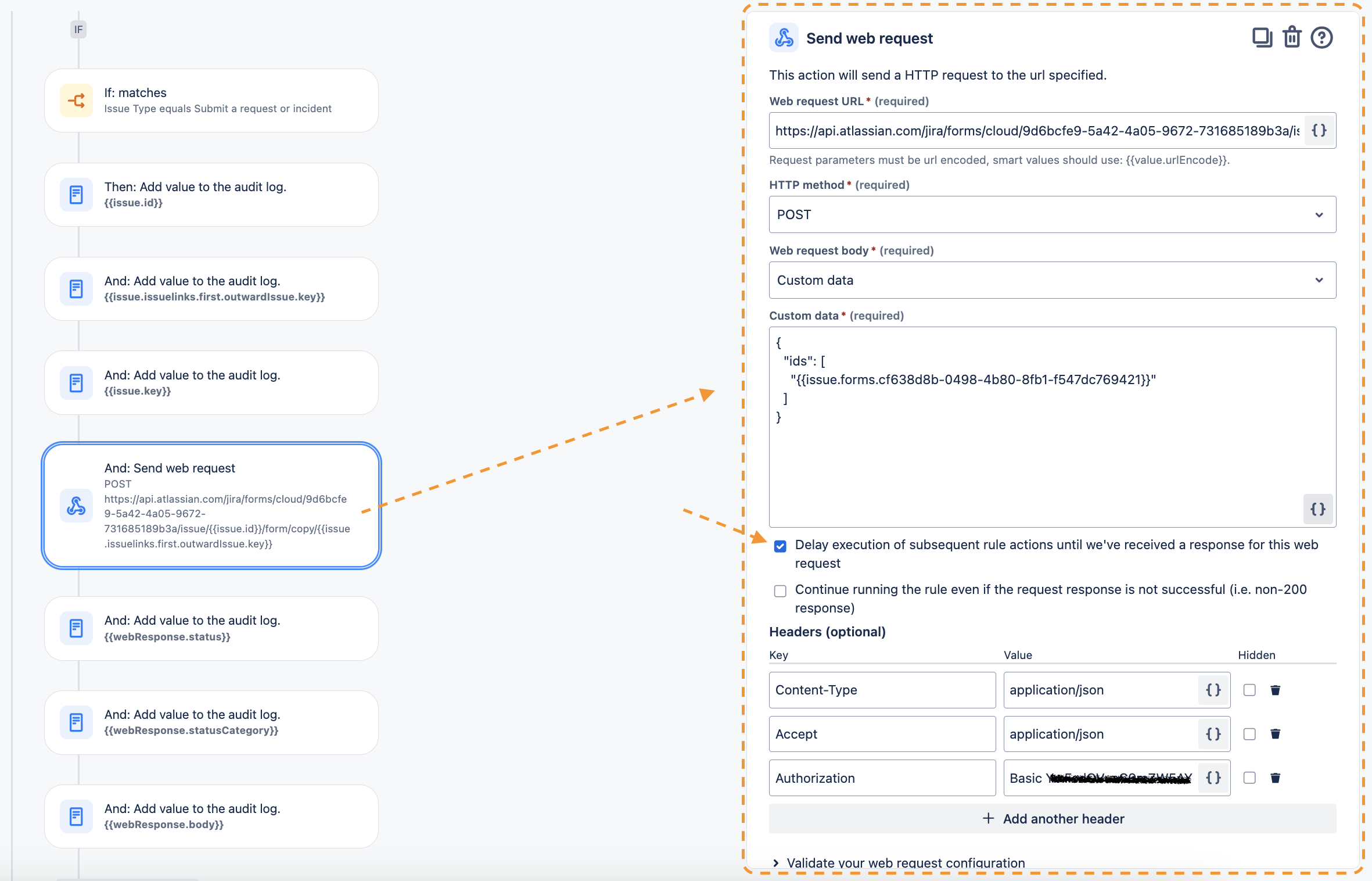The image size is (1372, 881).
Task: Open smart values for Content-Type header value
Action: (1213, 690)
